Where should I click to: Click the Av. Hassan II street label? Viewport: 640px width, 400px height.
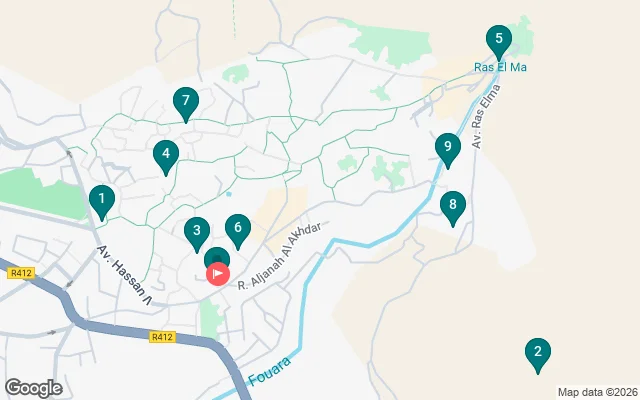click(124, 276)
